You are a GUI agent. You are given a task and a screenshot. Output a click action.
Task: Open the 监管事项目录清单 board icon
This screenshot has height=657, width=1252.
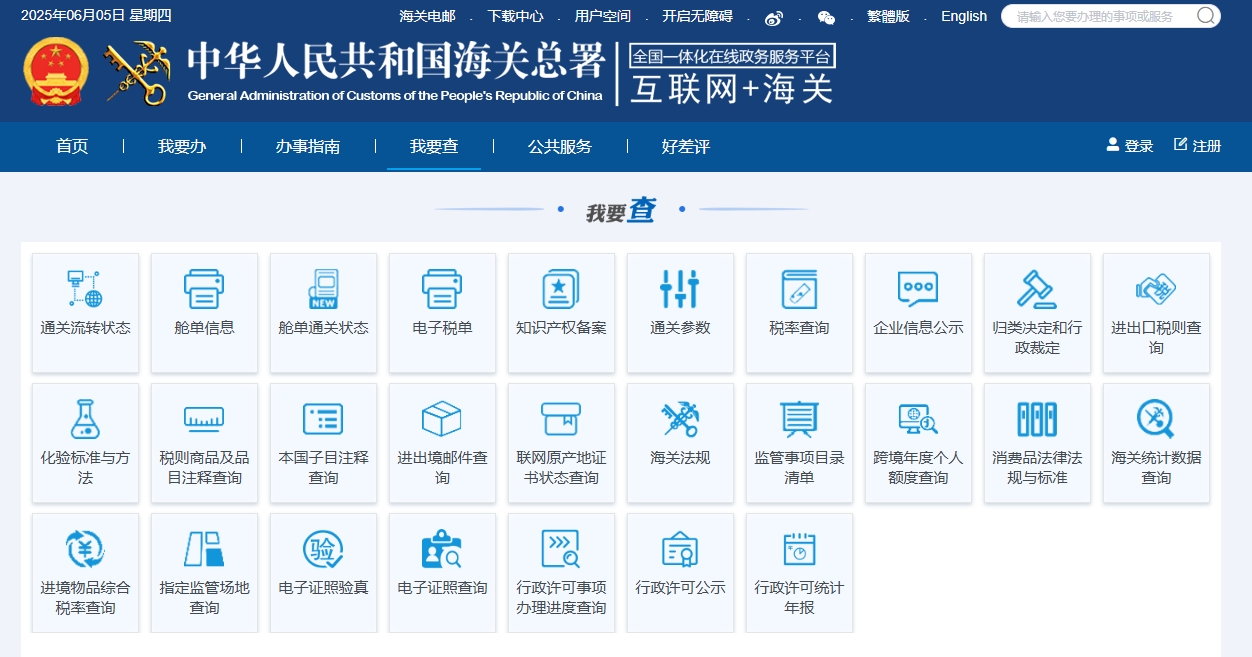(x=799, y=418)
